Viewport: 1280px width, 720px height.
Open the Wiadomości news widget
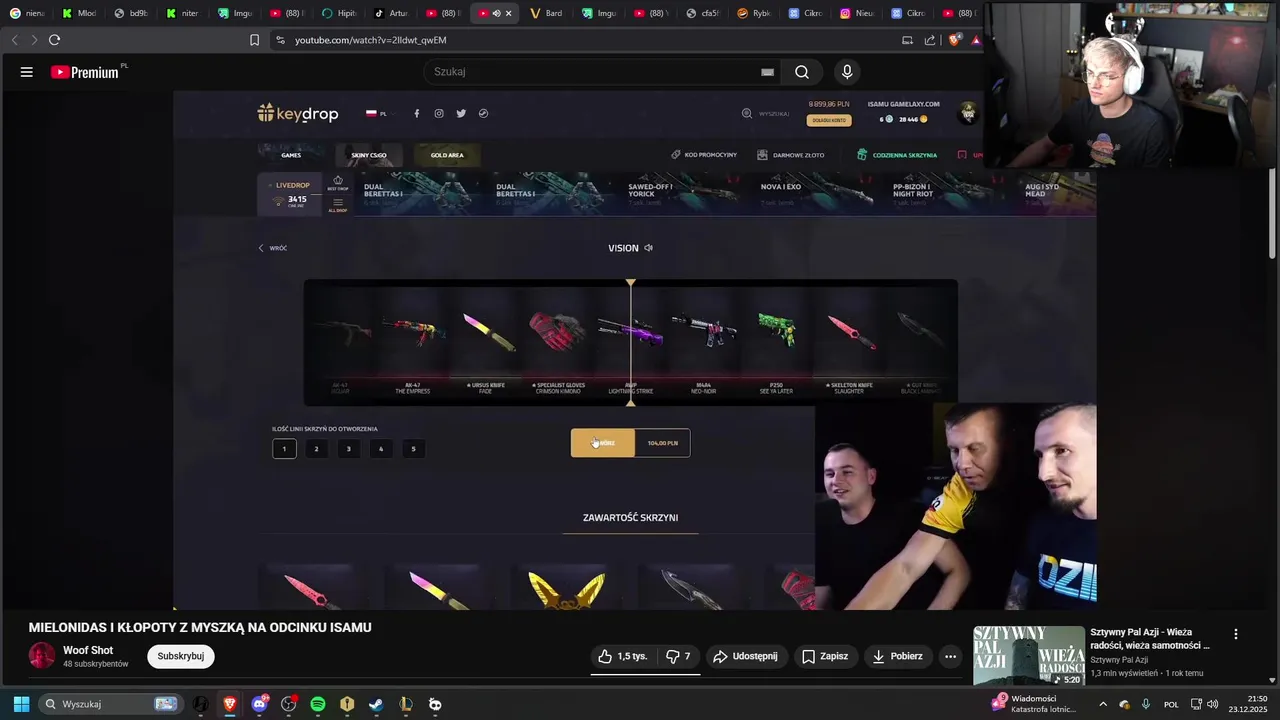[1033, 704]
